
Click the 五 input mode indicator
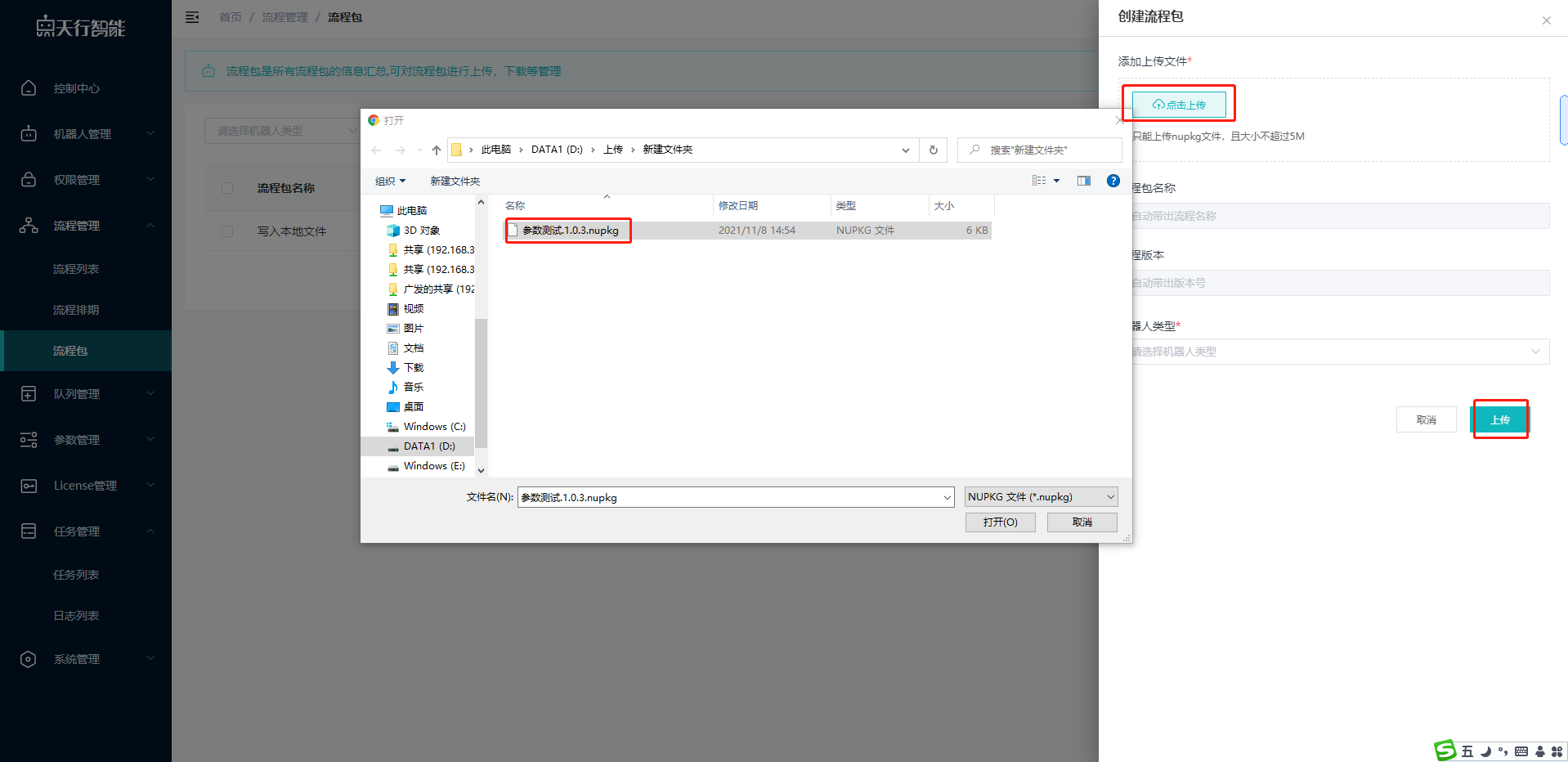pyautogui.click(x=1467, y=751)
